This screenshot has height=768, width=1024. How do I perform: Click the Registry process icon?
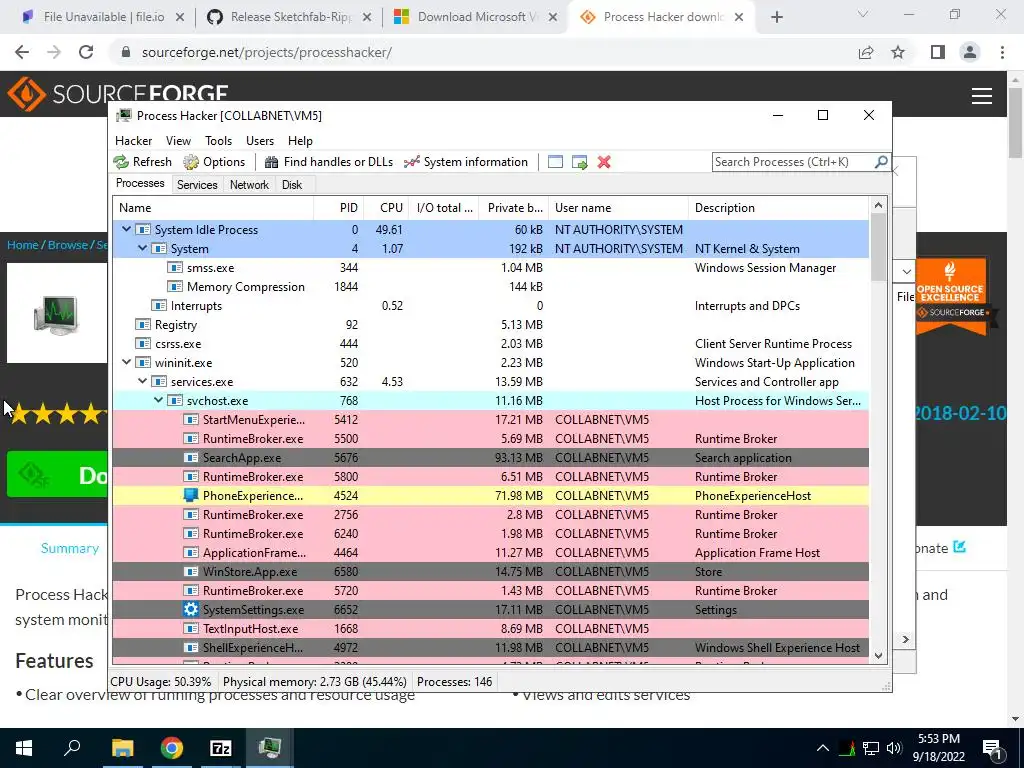pos(142,325)
